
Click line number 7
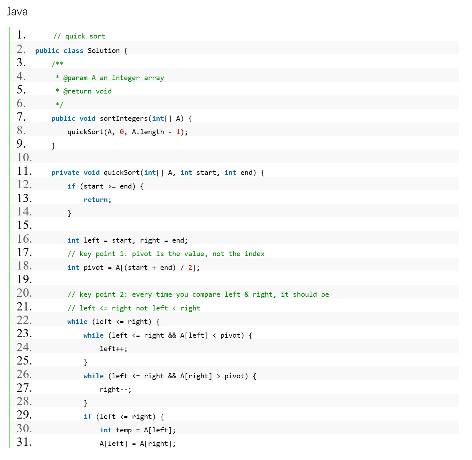pyautogui.click(x=21, y=117)
